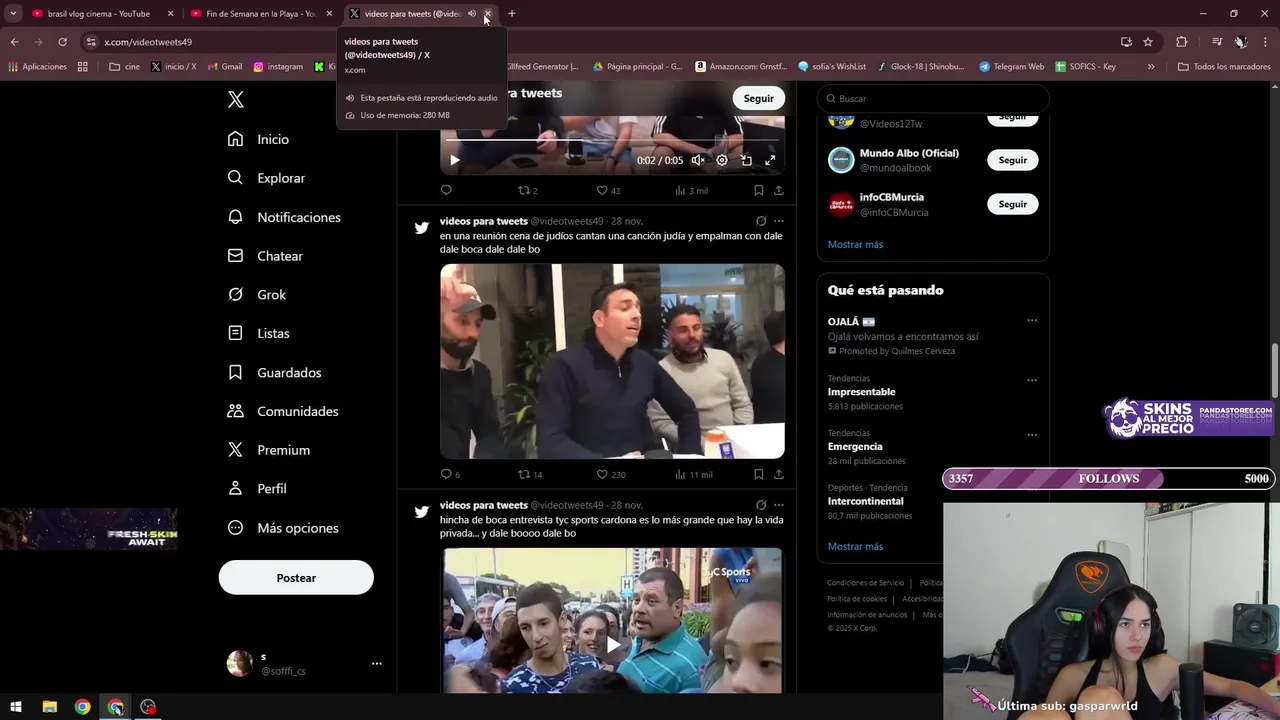This screenshot has width=1280, height=720.
Task: Open Condiciones de Servicio link
Action: 865,583
